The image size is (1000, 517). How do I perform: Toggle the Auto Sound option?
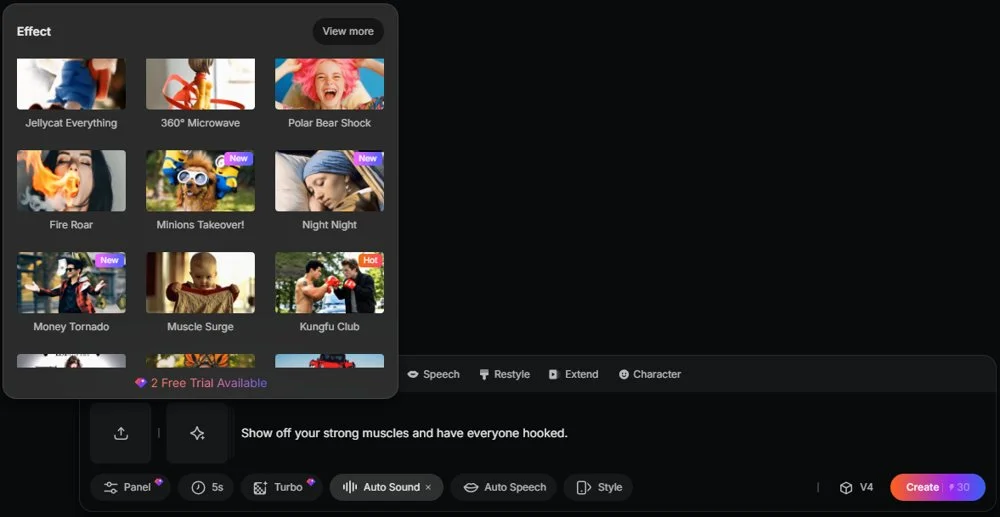382,487
